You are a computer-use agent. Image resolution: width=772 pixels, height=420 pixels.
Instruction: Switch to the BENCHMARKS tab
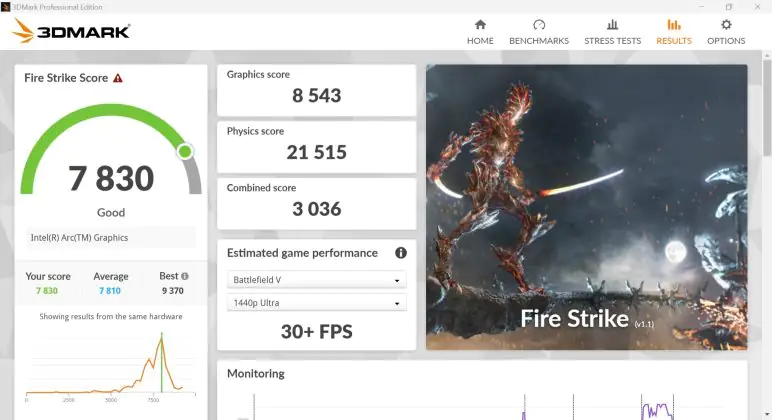pos(539,32)
